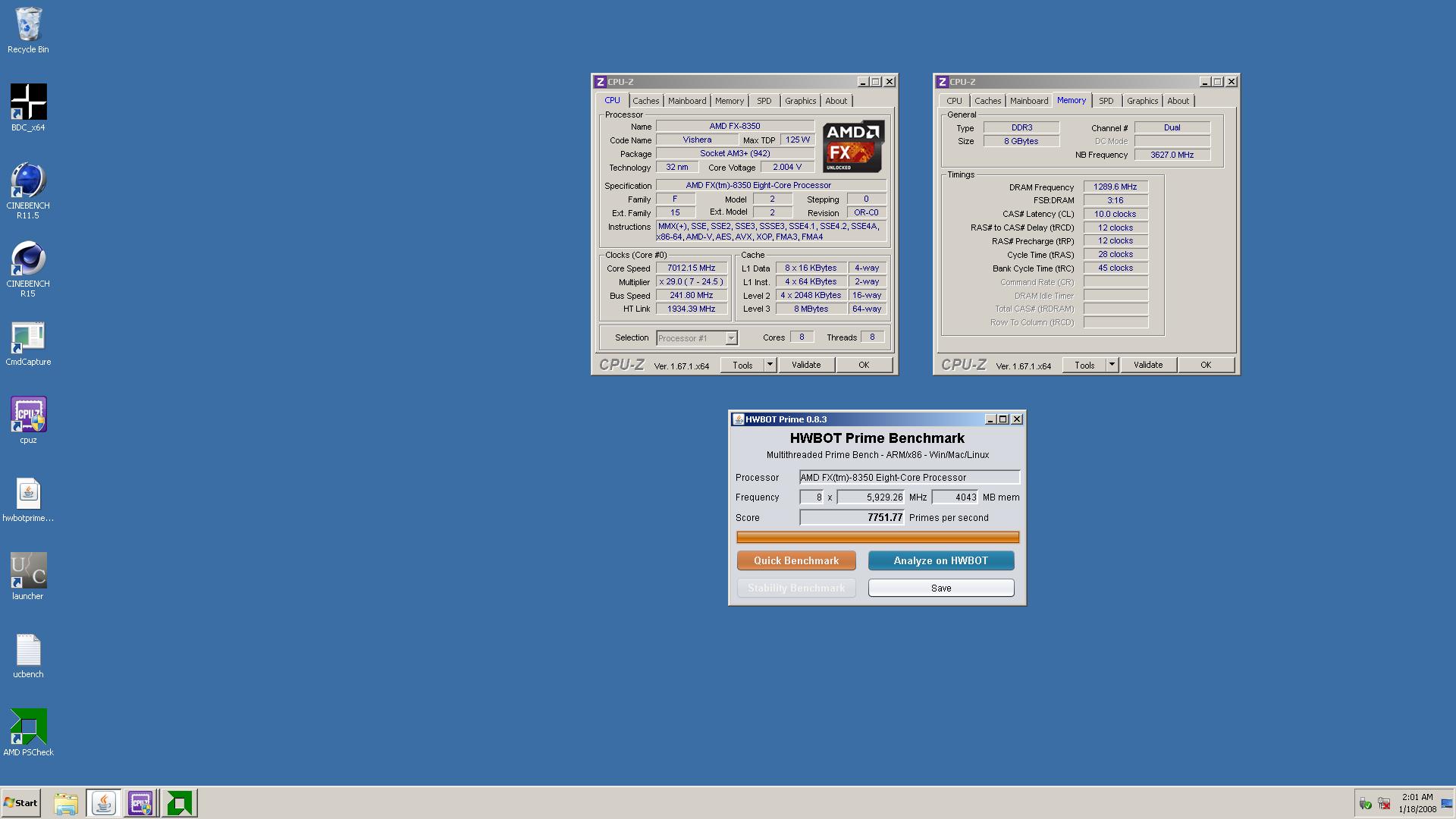Click the Start button
1456x819 pixels.
[20, 803]
